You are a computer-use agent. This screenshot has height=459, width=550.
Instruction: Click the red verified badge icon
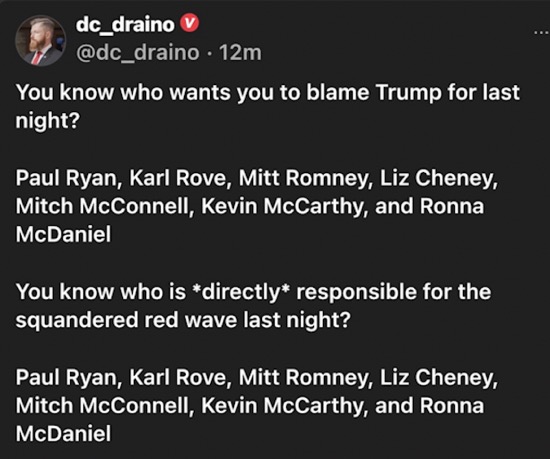189,23
